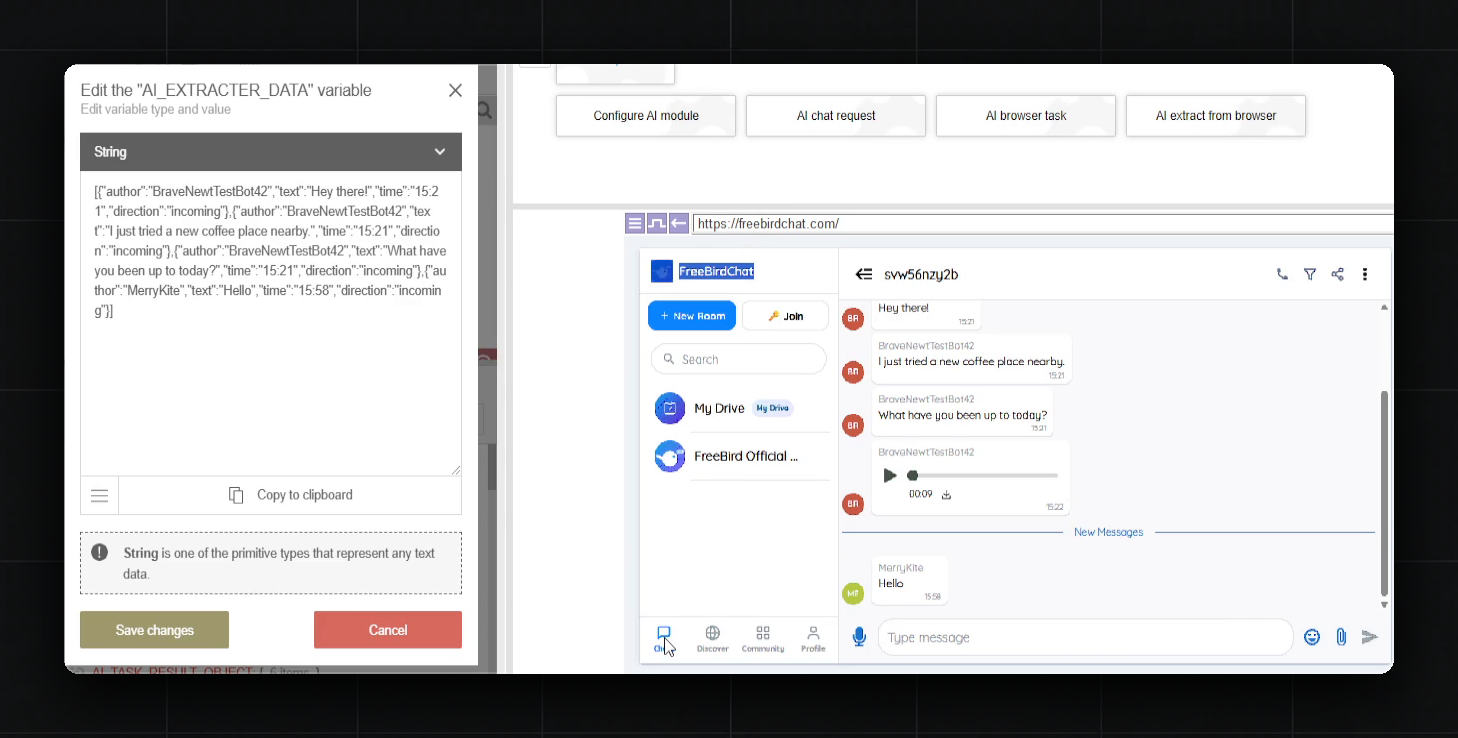
Task: Click the chat messages vertical scrollbar
Action: coord(1384,493)
